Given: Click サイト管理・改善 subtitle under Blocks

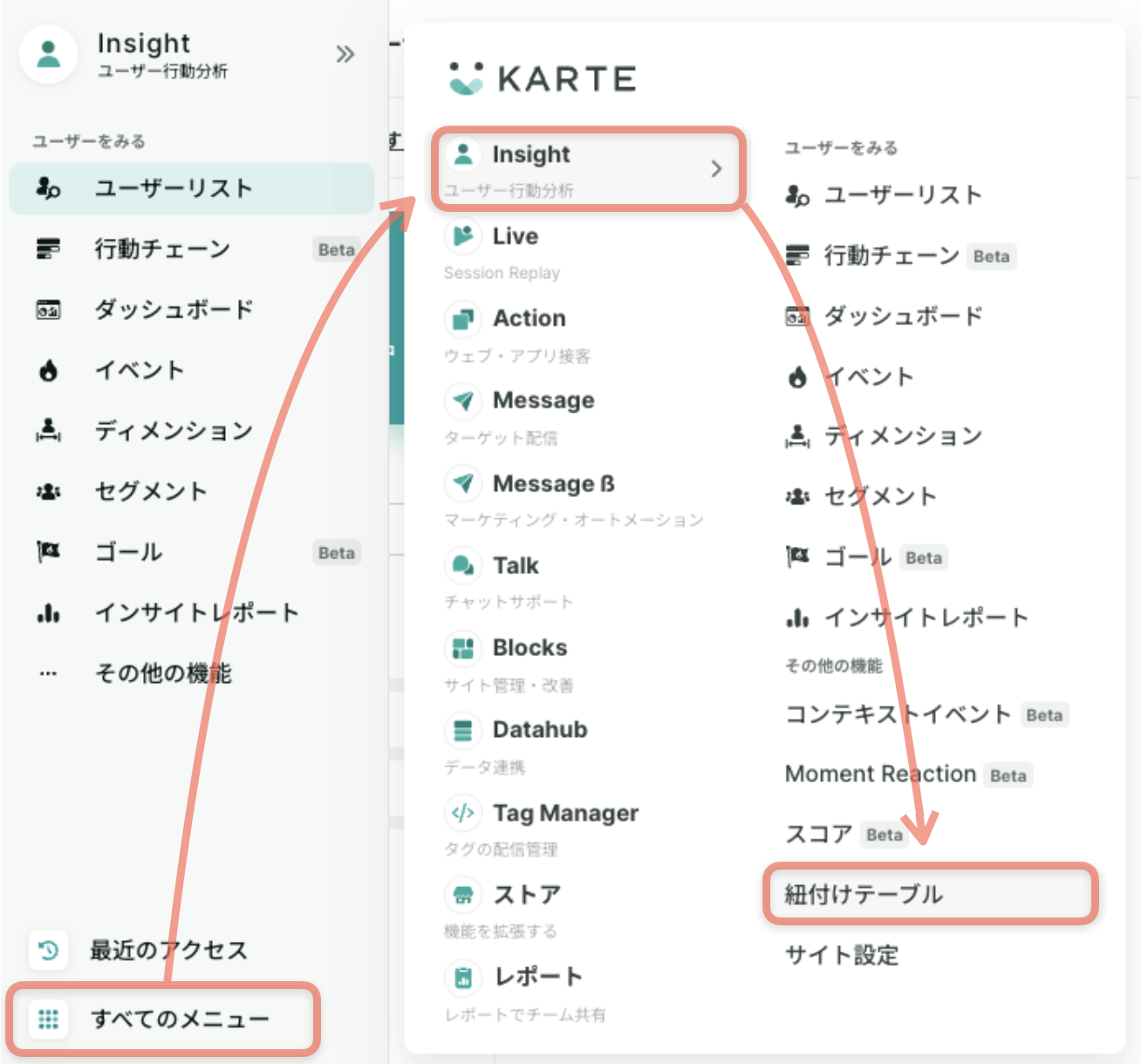Looking at the screenshot, I should click(x=509, y=685).
